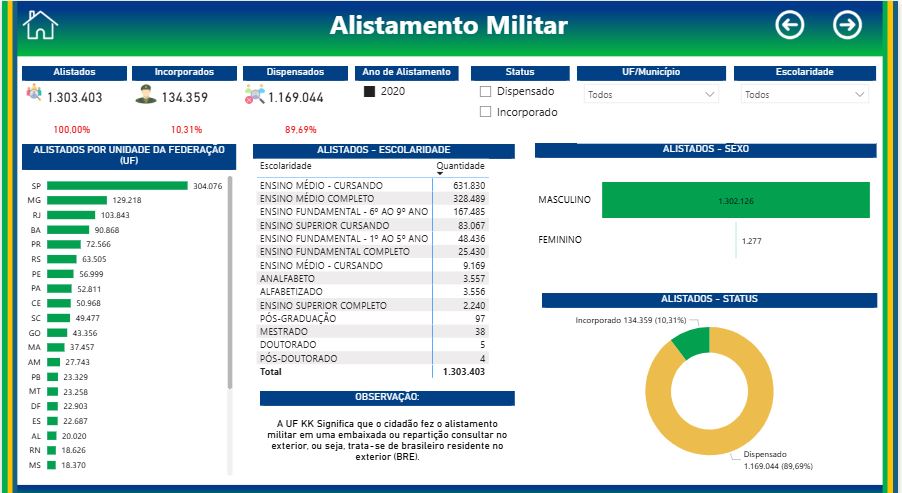902x493 pixels.
Task: Select the ALFABETIZADO row
Action: pyautogui.click(x=372, y=292)
